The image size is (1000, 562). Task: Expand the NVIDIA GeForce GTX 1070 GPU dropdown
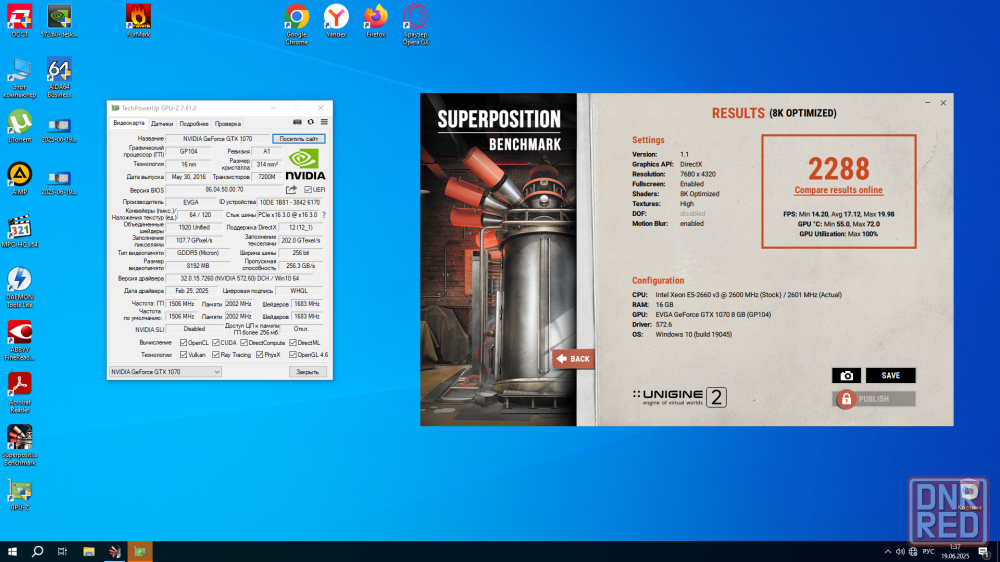point(165,372)
